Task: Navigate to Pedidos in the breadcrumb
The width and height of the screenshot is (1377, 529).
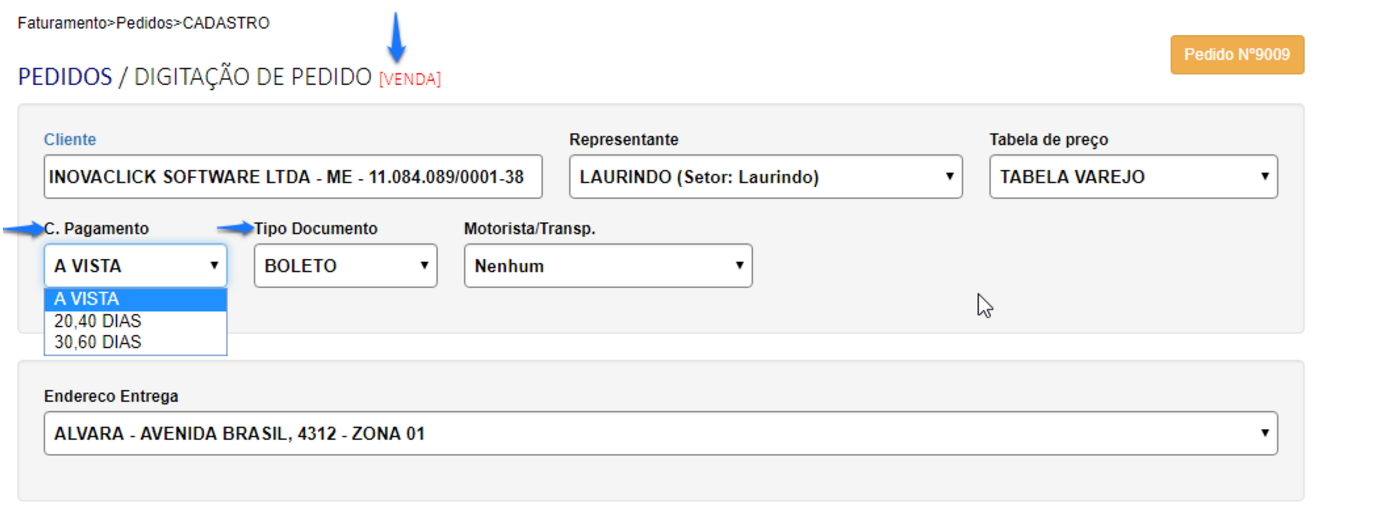Action: pos(144,23)
